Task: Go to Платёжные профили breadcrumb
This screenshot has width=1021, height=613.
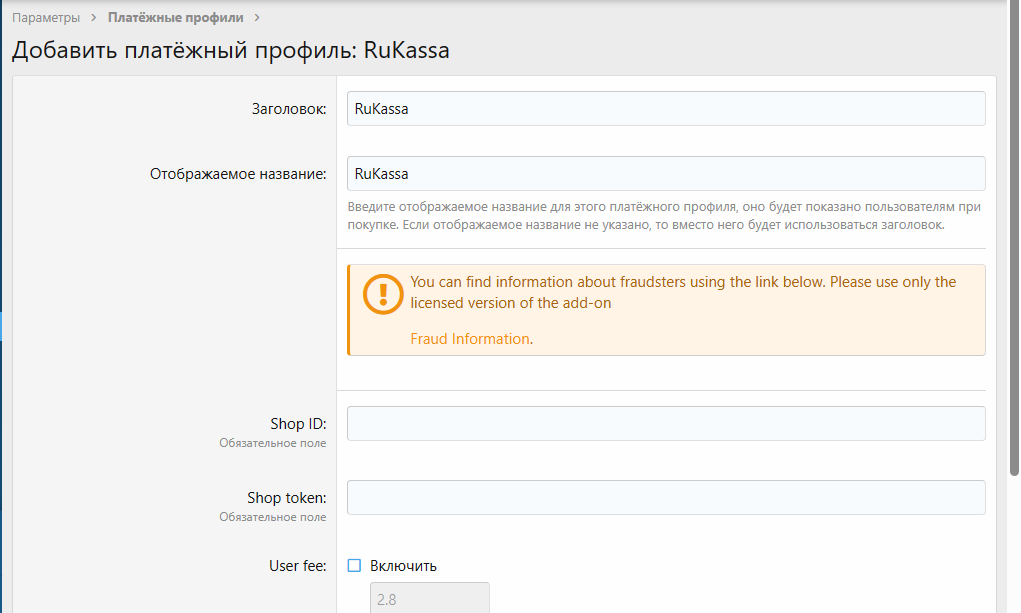Action: [x=175, y=18]
